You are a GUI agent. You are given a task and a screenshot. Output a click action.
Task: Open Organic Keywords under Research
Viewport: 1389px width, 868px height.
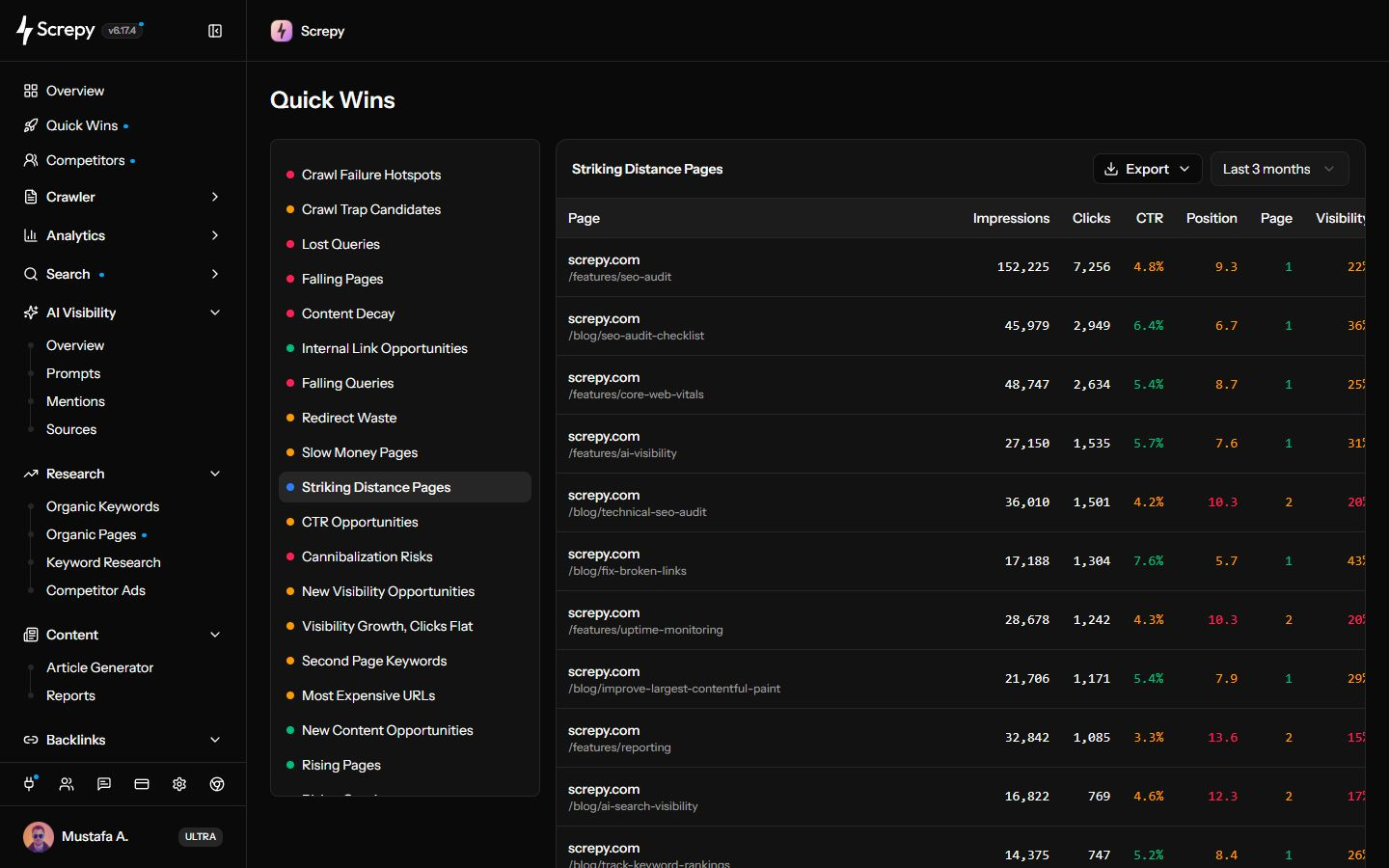point(102,506)
